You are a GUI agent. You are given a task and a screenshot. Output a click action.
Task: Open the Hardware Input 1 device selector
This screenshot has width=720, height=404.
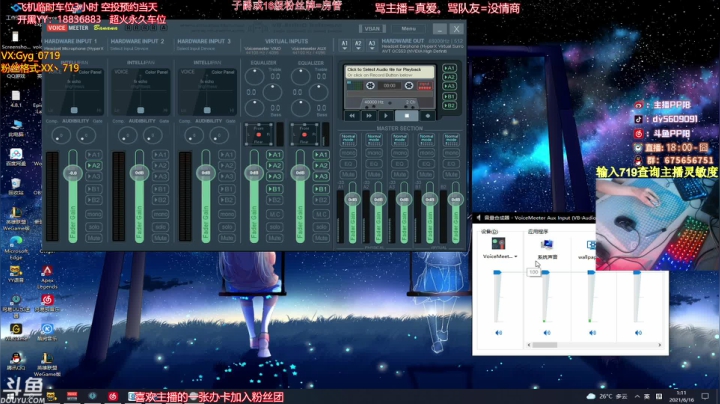pyautogui.click(x=73, y=48)
